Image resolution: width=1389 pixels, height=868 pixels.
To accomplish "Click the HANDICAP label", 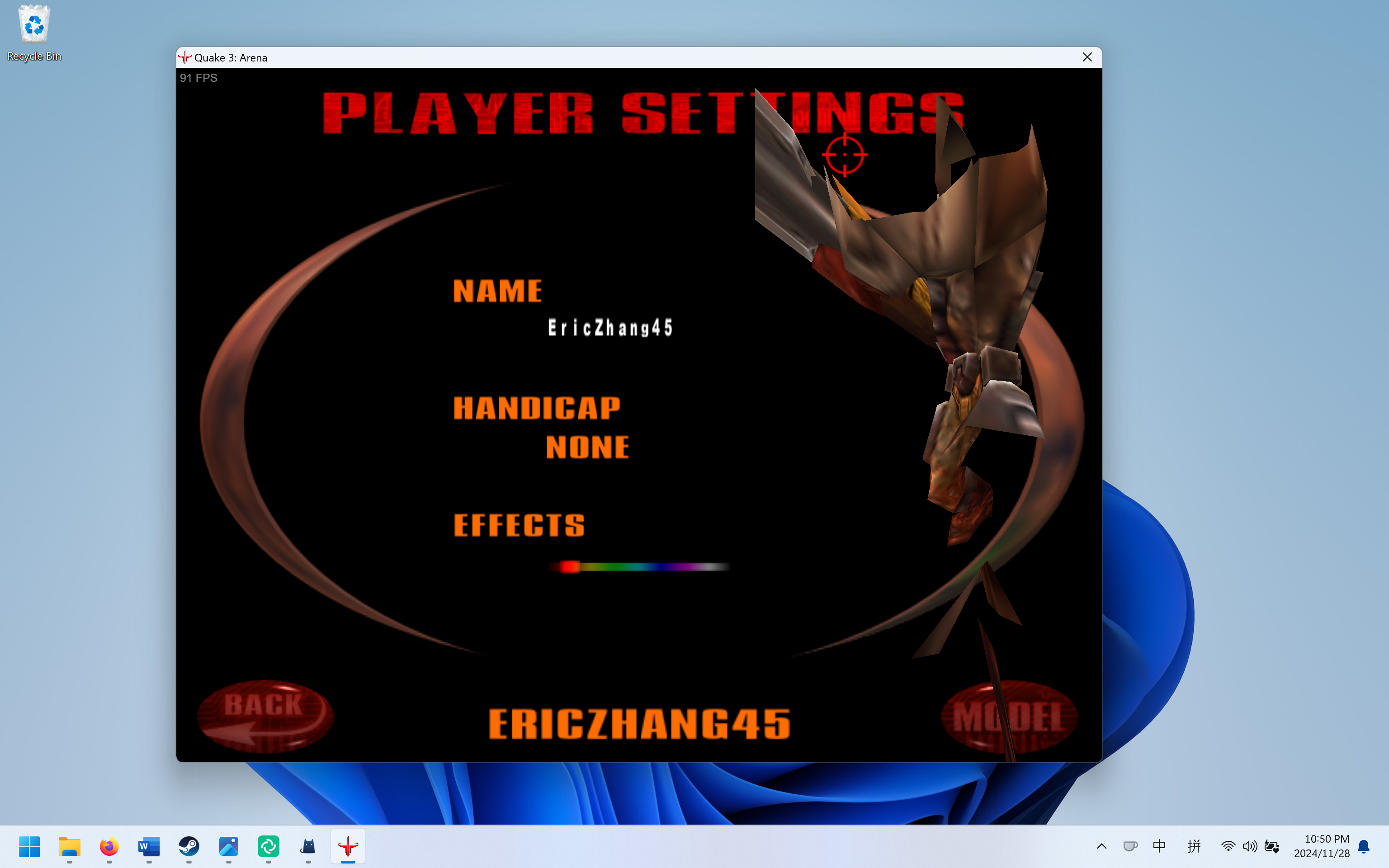I will [537, 408].
